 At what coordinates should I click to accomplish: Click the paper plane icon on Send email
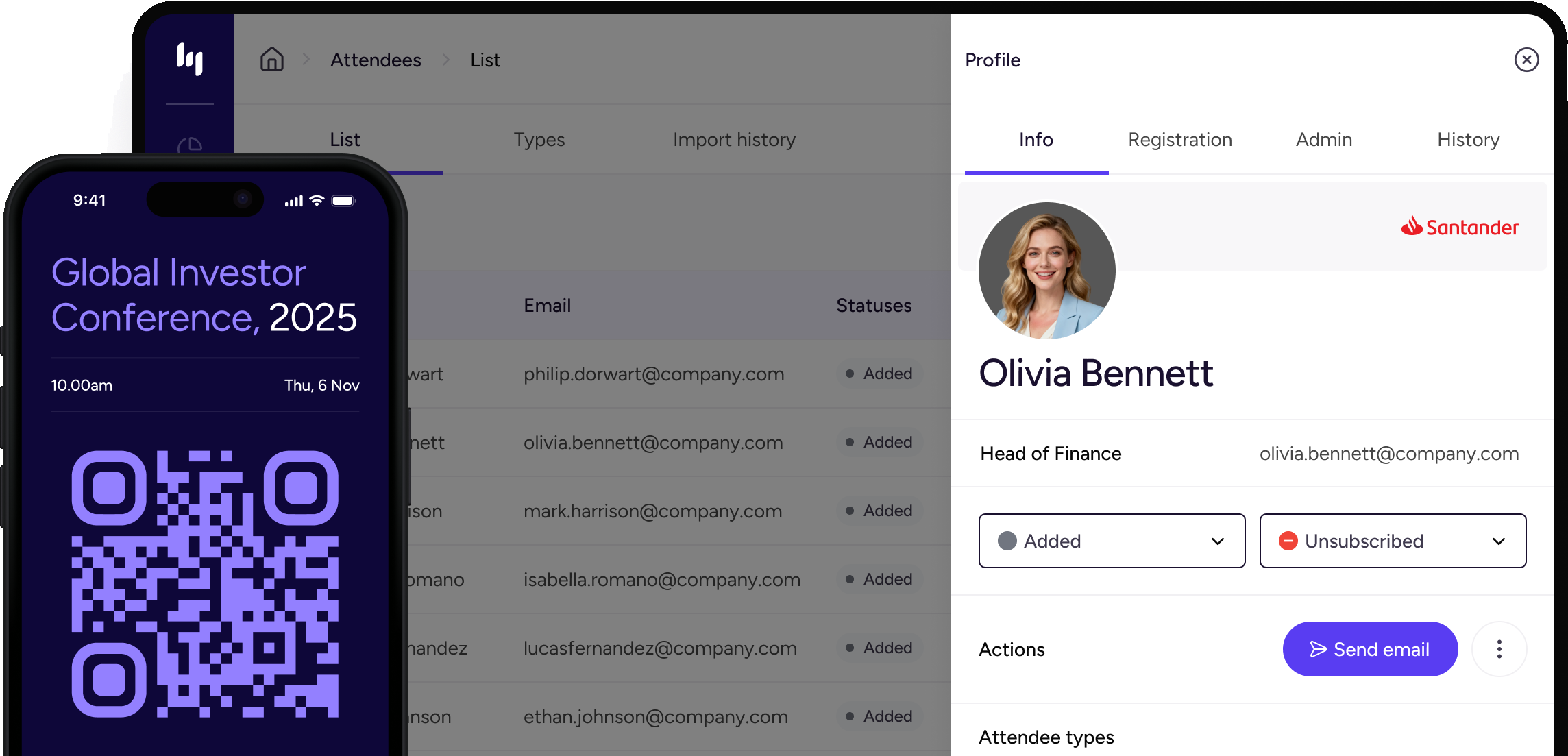point(1318,649)
